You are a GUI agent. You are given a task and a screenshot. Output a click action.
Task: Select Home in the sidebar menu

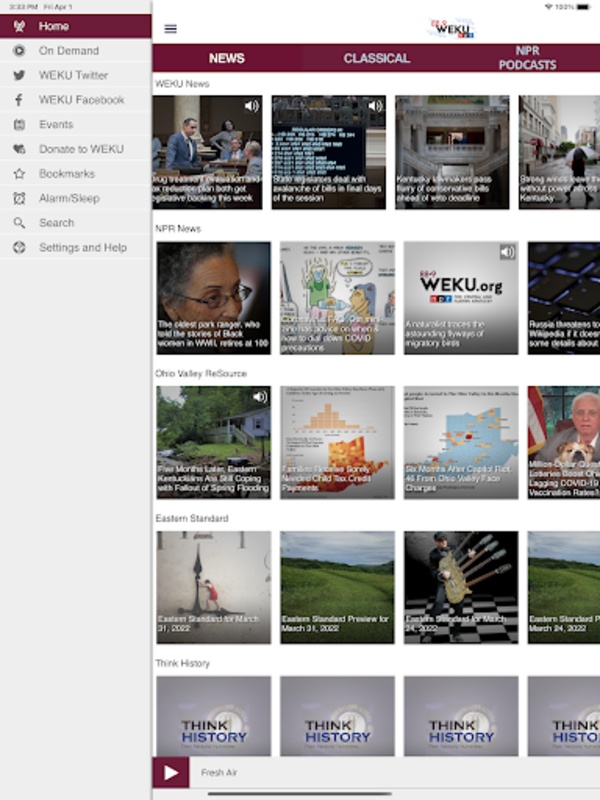click(76, 26)
